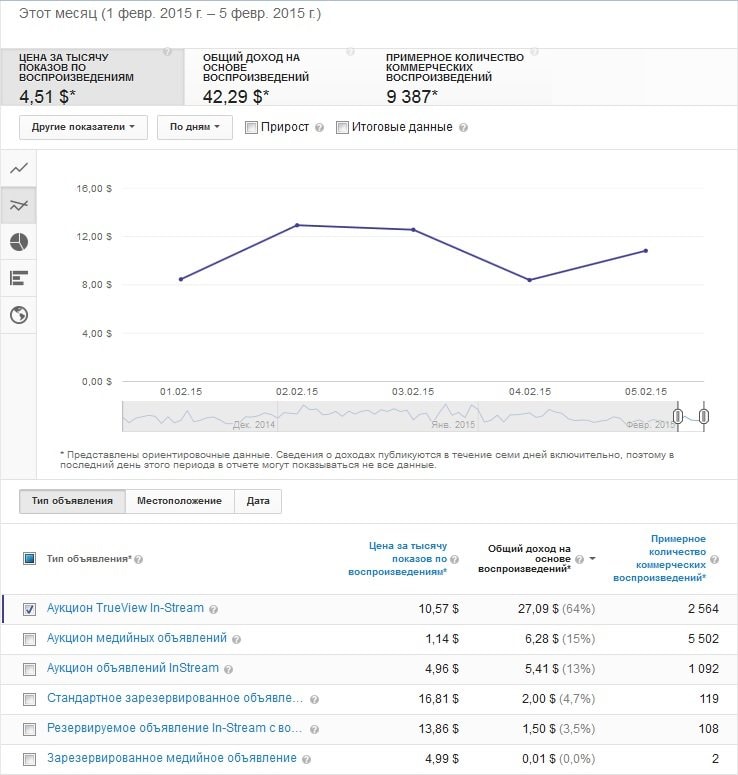Switch to horizontal bar chart icon
This screenshot has width=738, height=775.
click(x=18, y=278)
